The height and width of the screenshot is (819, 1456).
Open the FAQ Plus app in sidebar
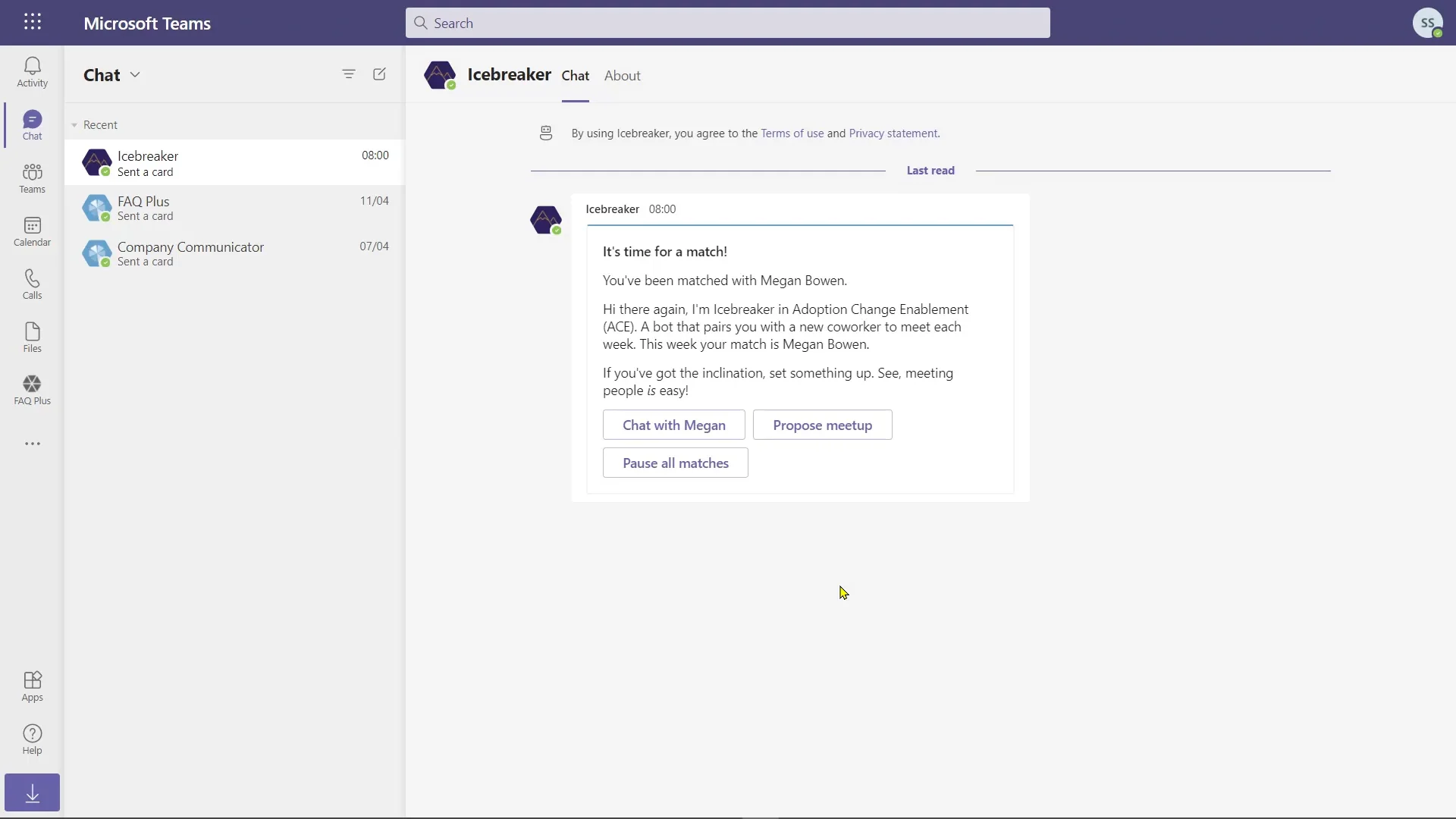coord(32,390)
